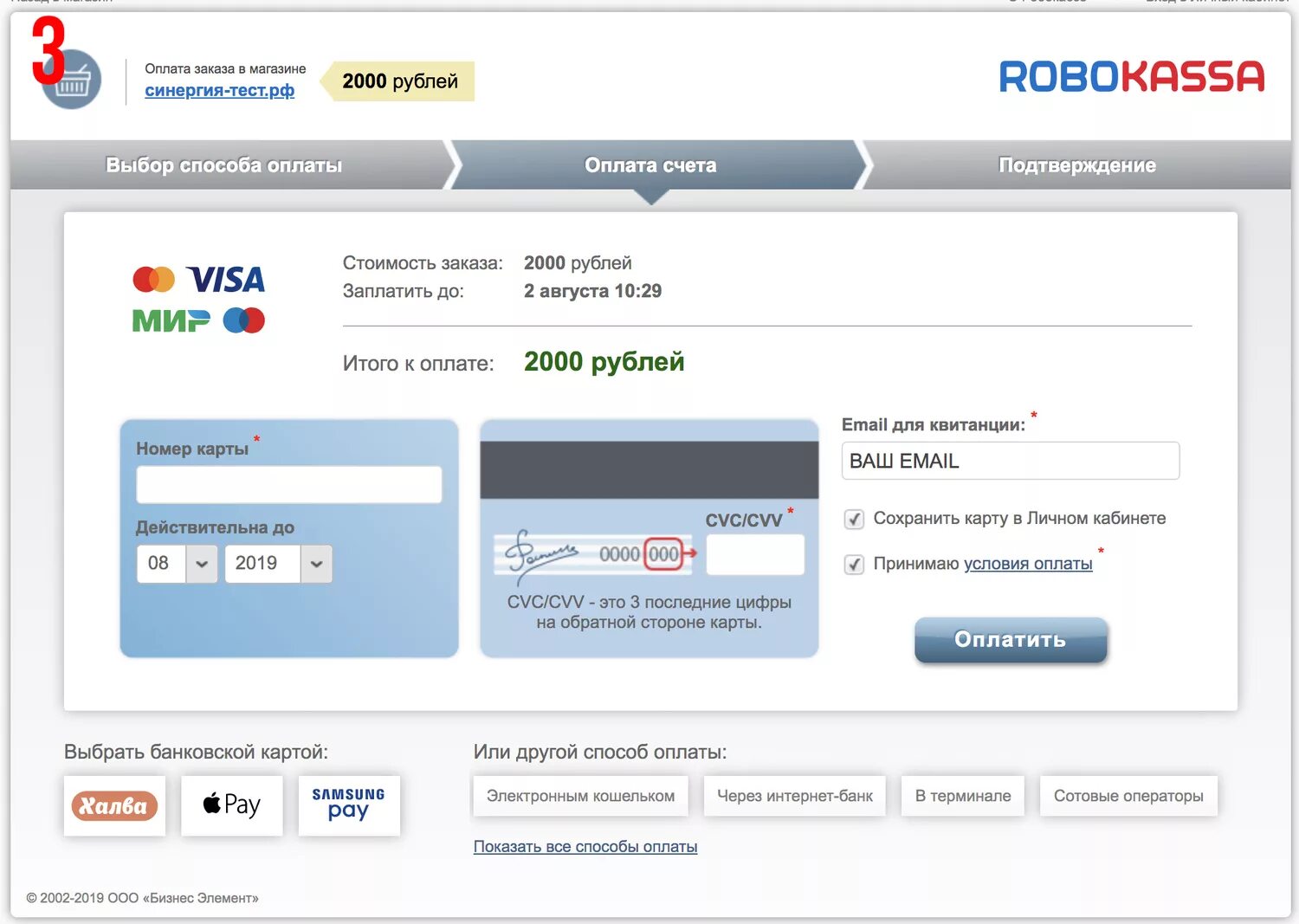This screenshot has width=1299, height=924.
Task: Choose В терминале payment method
Action: pyautogui.click(x=963, y=796)
